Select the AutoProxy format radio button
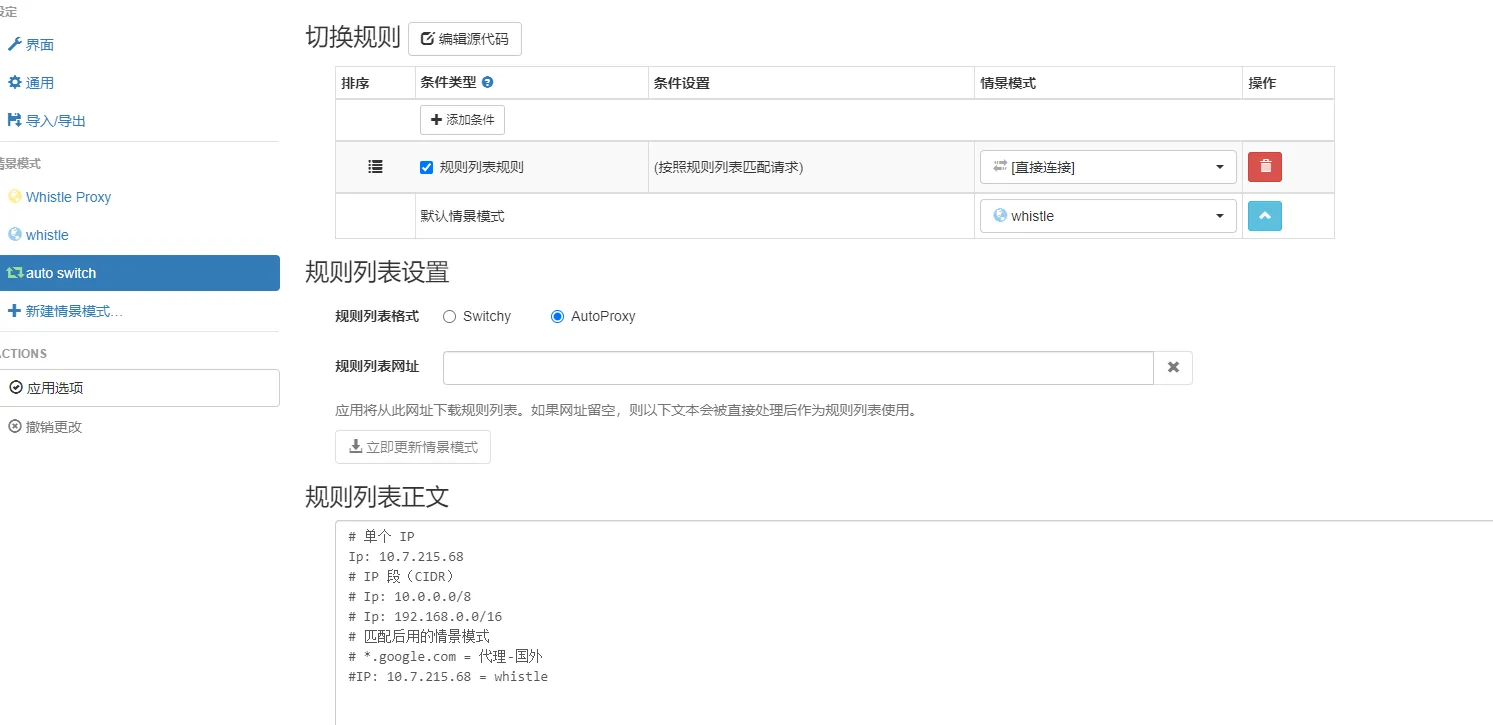1493x725 pixels. coord(557,316)
